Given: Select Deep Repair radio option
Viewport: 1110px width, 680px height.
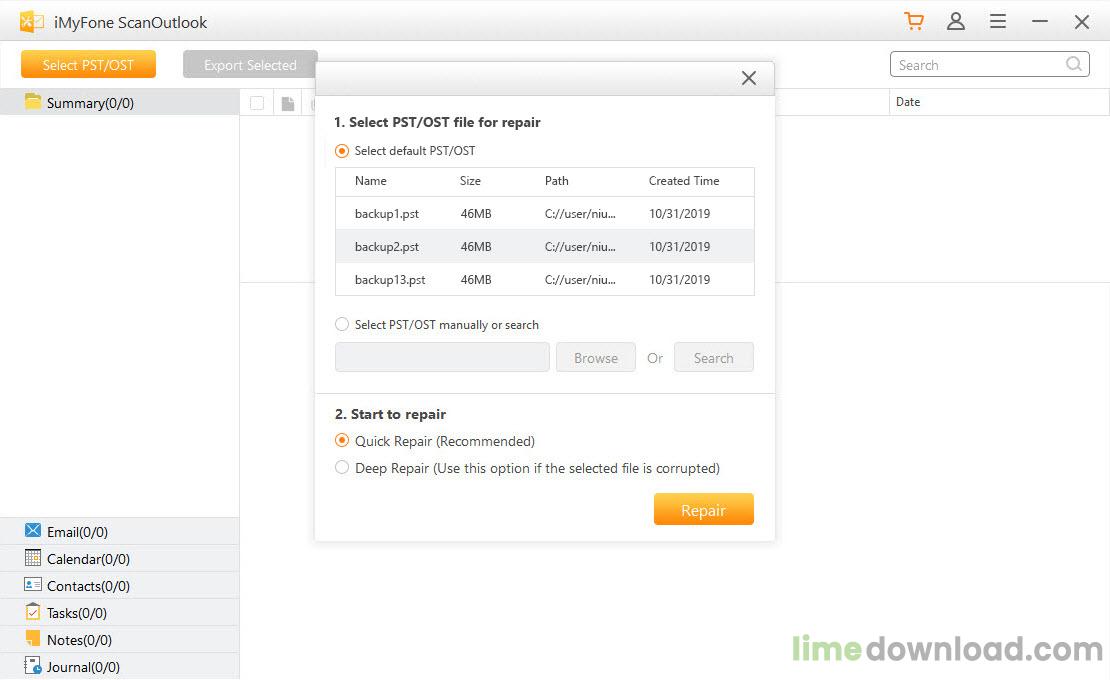Looking at the screenshot, I should click(x=342, y=468).
